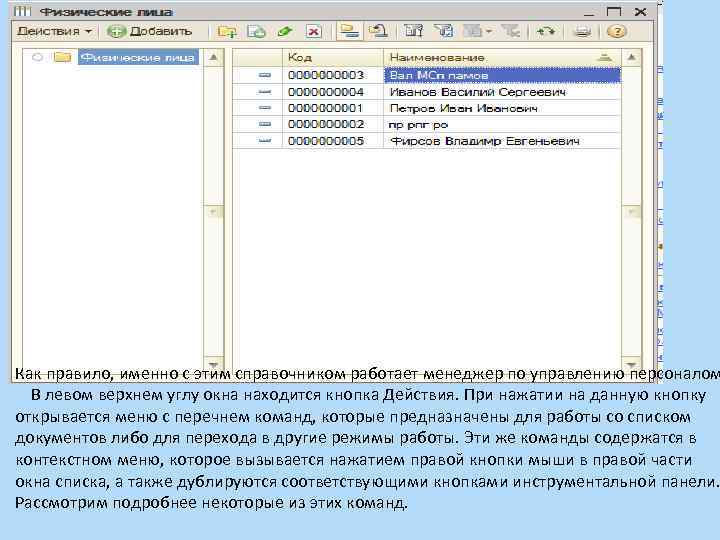
Task: Click filter by current value icon
Action: click(x=444, y=32)
